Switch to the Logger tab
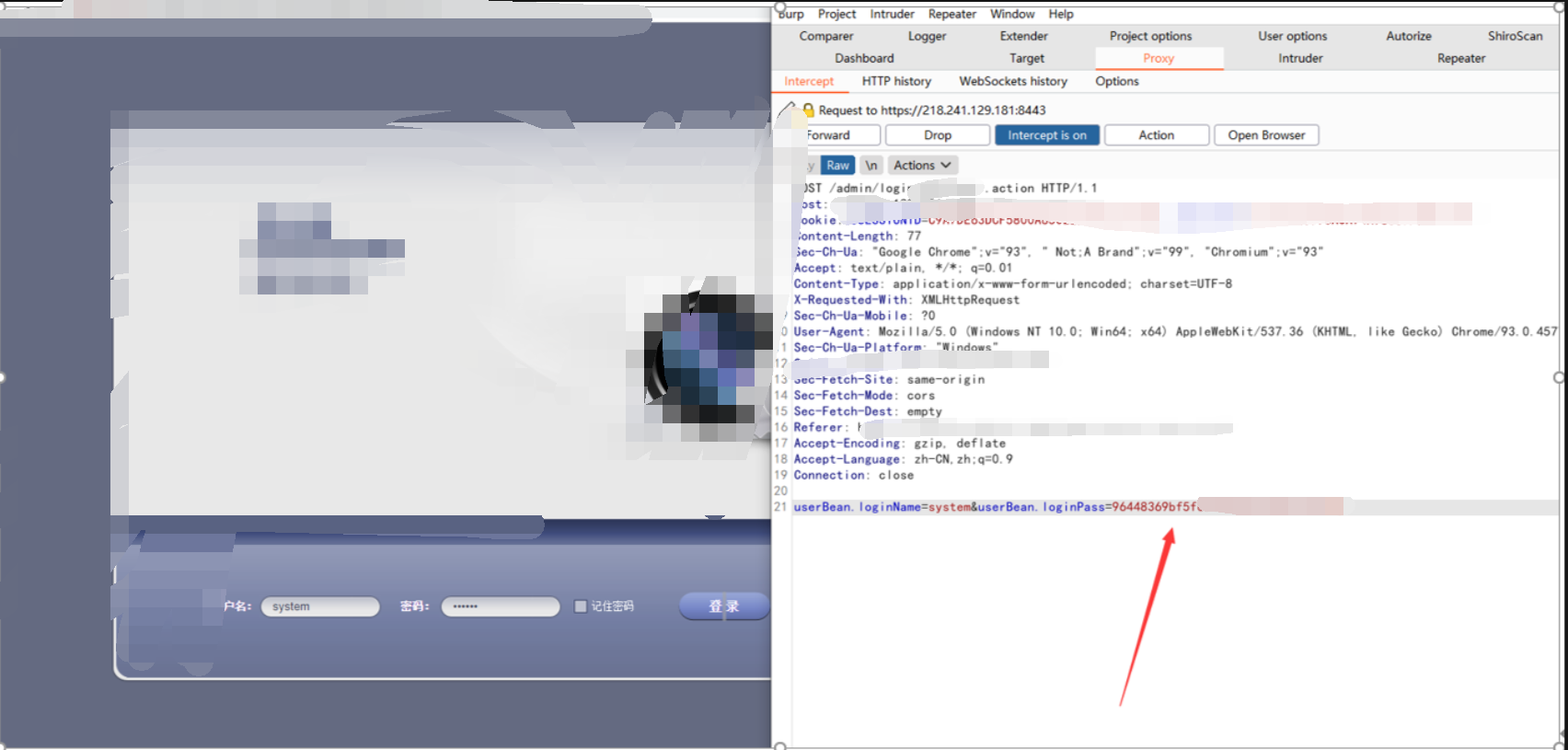 tap(927, 36)
